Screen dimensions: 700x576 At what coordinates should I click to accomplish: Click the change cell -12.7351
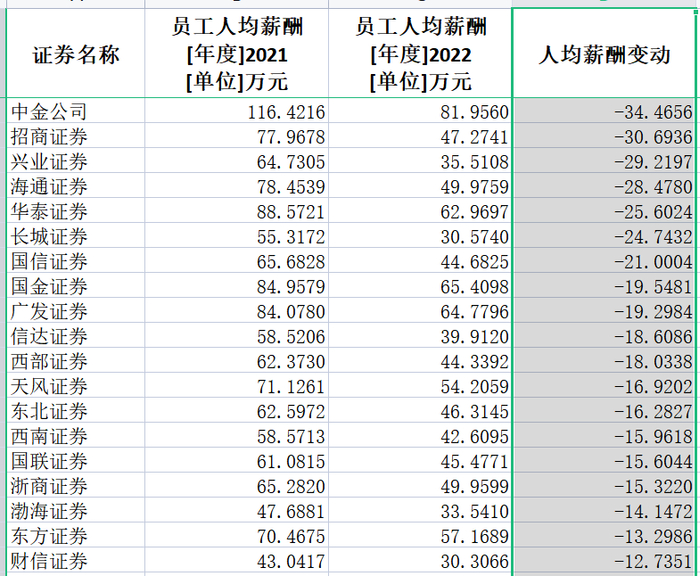point(604,560)
